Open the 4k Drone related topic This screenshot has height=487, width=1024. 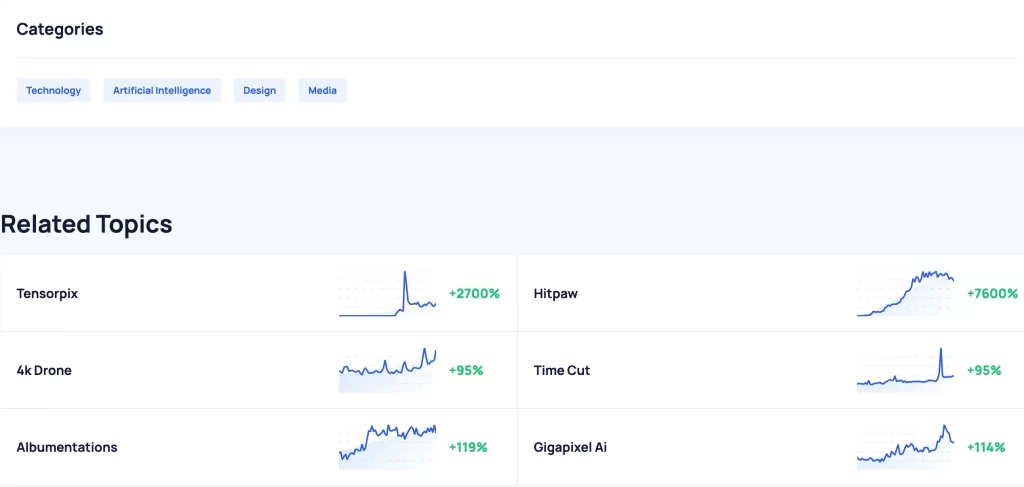44,371
